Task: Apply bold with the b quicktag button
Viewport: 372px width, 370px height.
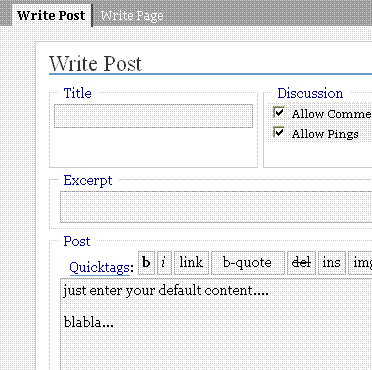Action: pyautogui.click(x=146, y=263)
